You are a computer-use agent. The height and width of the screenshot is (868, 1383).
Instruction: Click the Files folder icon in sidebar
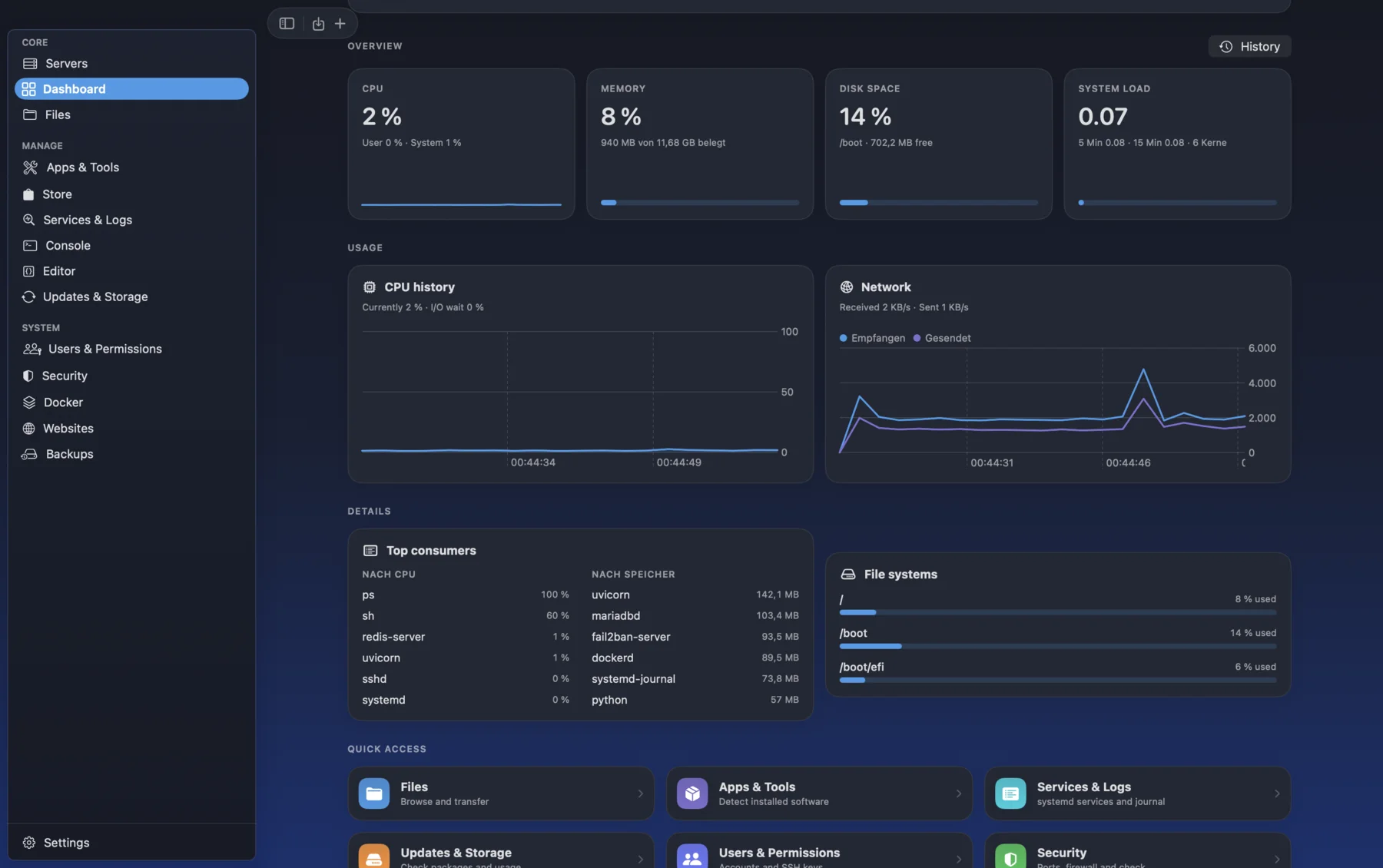[x=30, y=114]
